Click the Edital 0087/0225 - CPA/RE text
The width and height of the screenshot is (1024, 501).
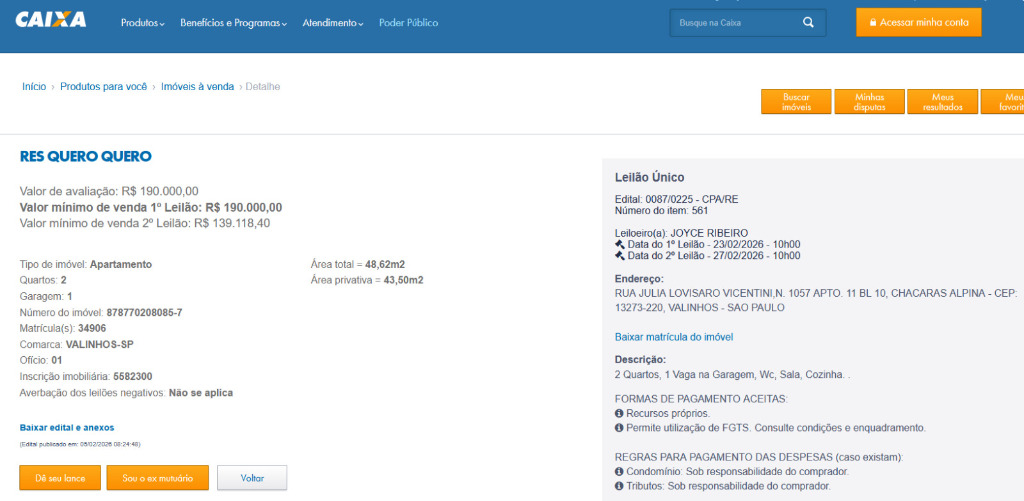[677, 199]
